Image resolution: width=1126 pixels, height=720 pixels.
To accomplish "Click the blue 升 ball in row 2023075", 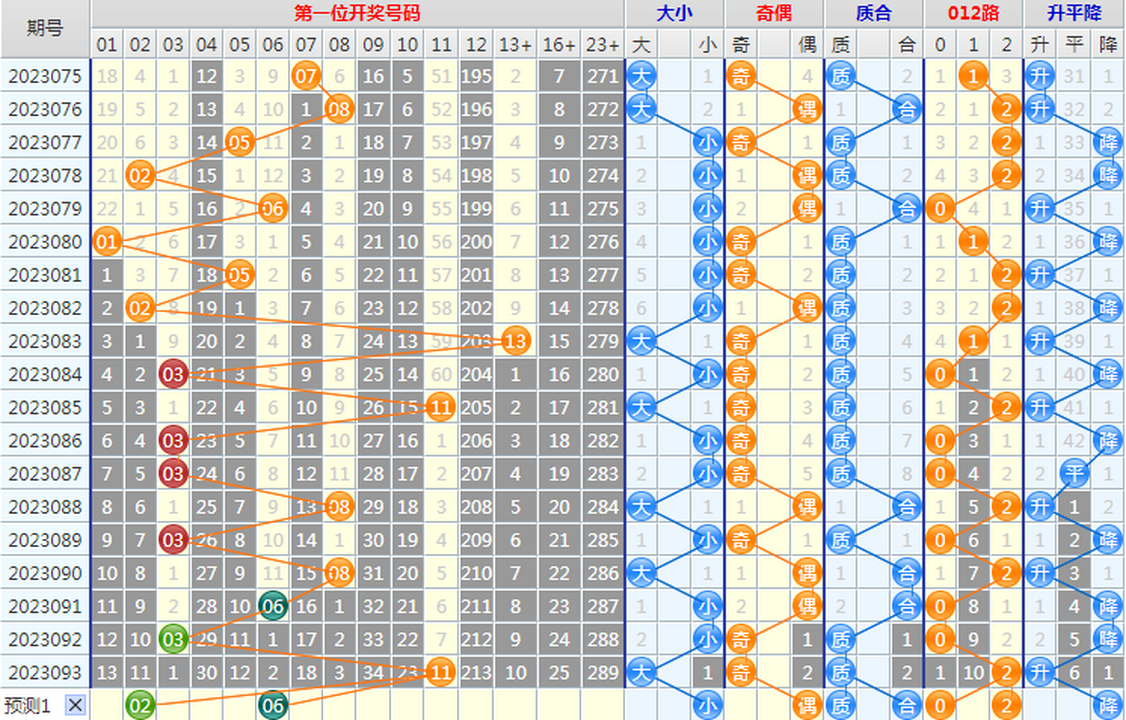I will point(1040,76).
